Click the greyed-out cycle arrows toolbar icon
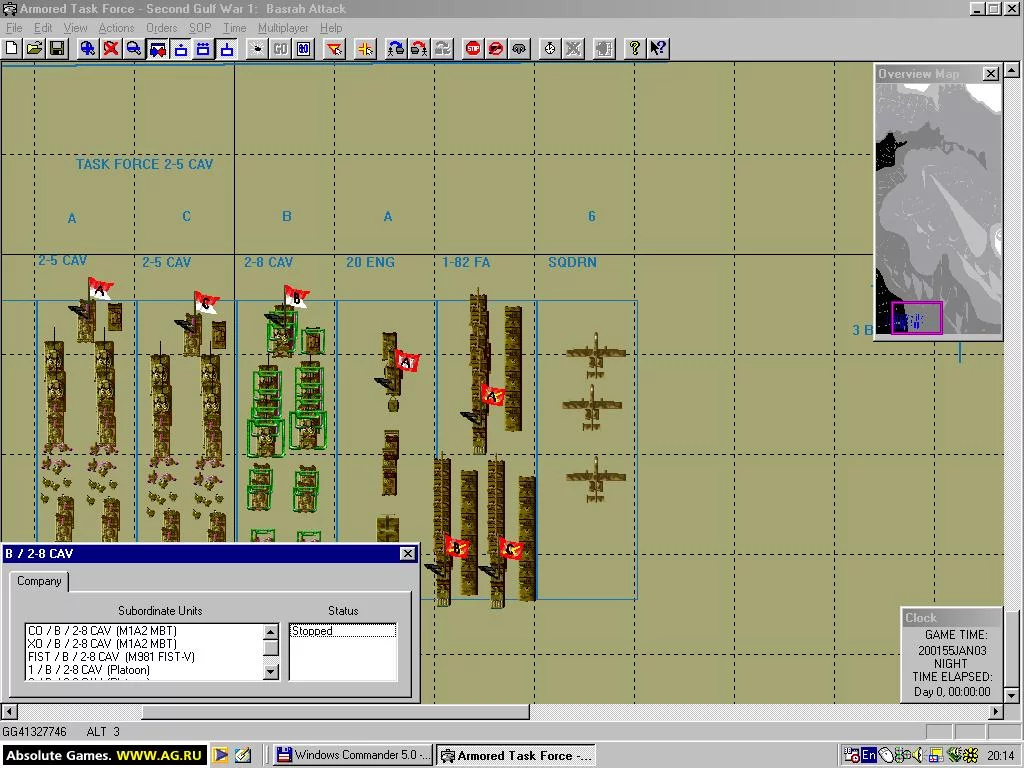 click(x=442, y=48)
